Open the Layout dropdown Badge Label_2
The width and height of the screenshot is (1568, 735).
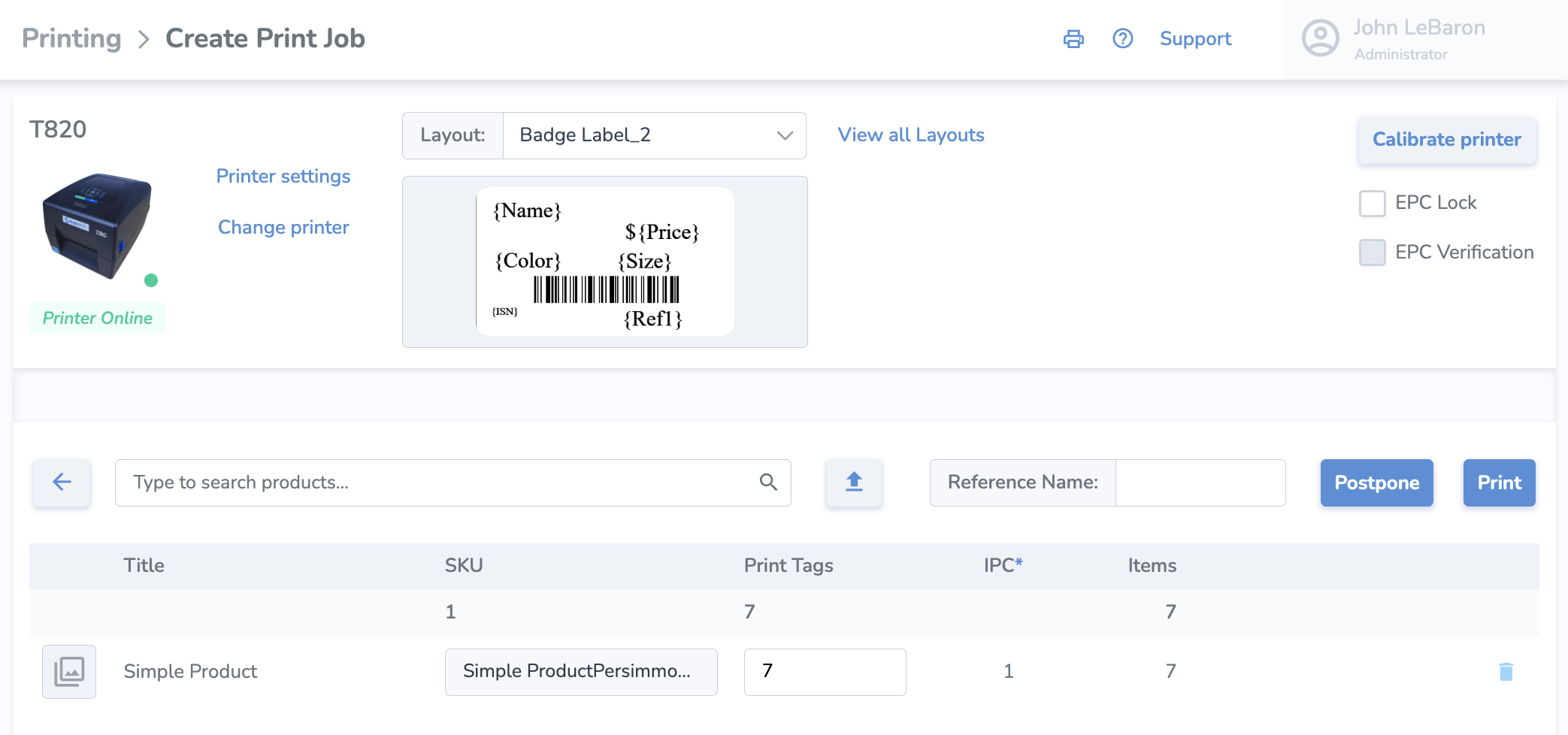coord(654,136)
